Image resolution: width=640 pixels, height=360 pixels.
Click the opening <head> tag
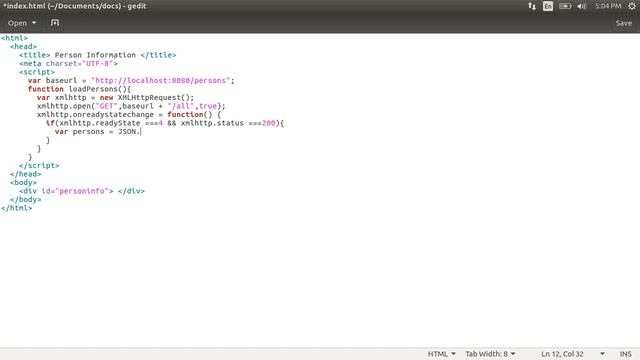pos(24,47)
